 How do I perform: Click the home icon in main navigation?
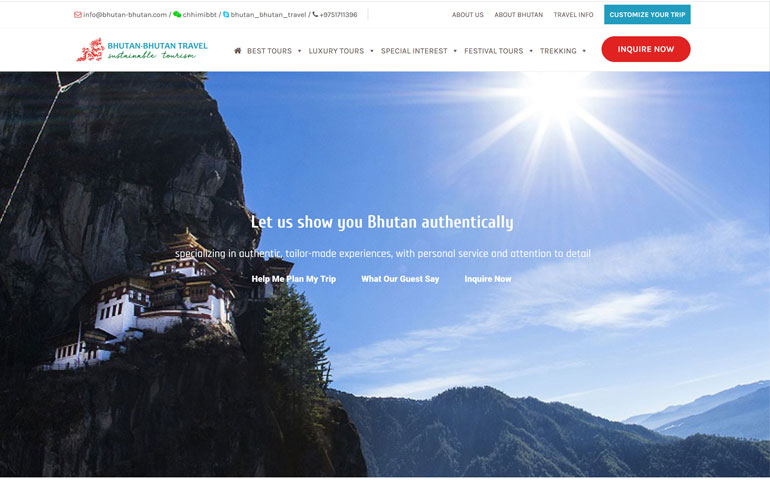click(238, 51)
